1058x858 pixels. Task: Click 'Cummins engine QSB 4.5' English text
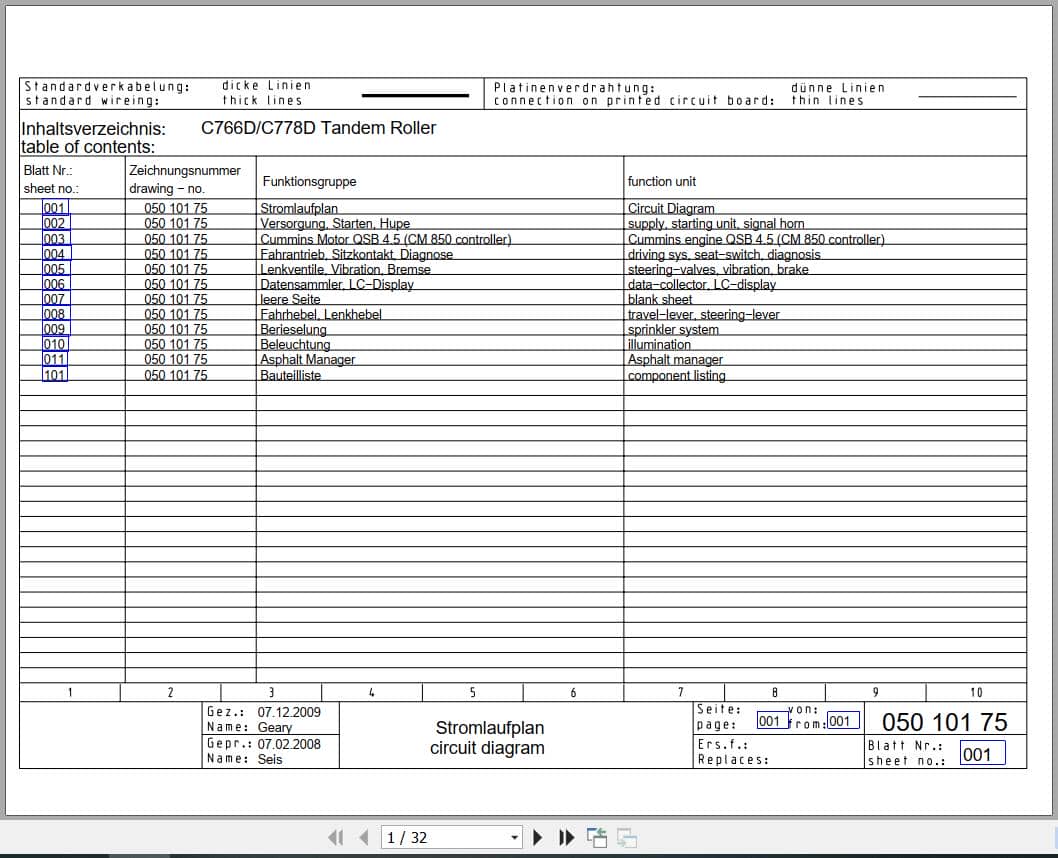[756, 239]
